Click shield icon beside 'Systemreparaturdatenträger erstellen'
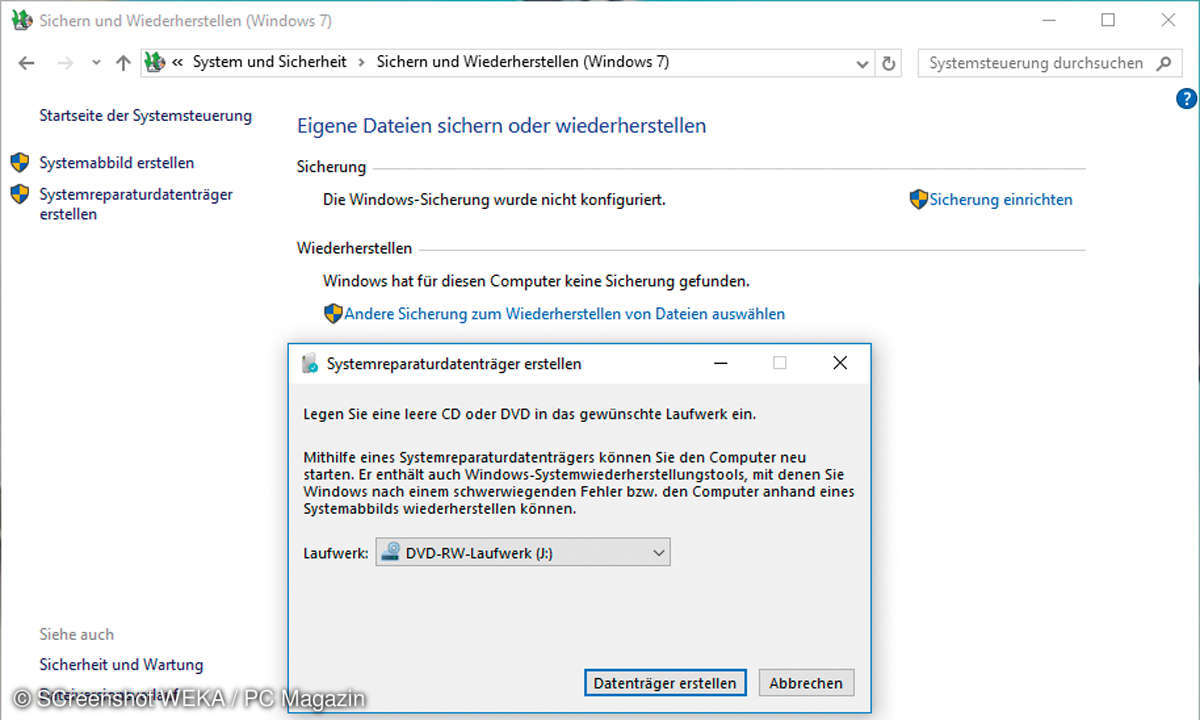Viewport: 1200px width, 720px height. [x=20, y=194]
